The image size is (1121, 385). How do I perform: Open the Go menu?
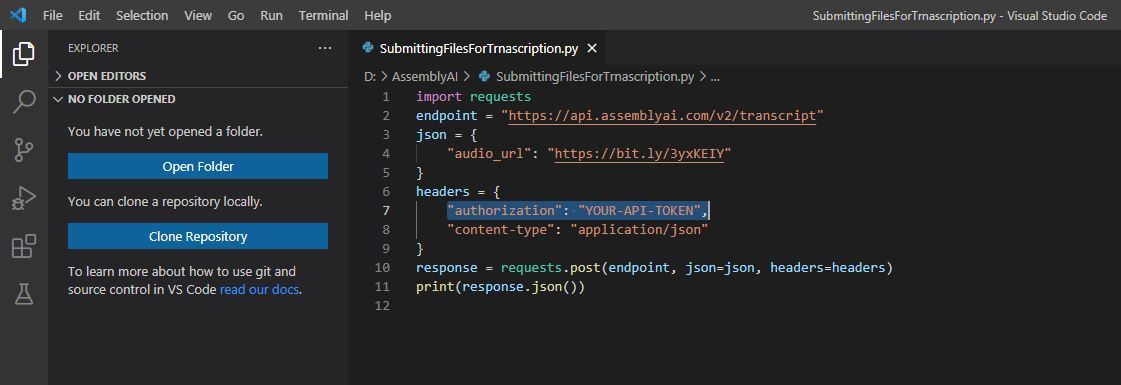(x=236, y=15)
